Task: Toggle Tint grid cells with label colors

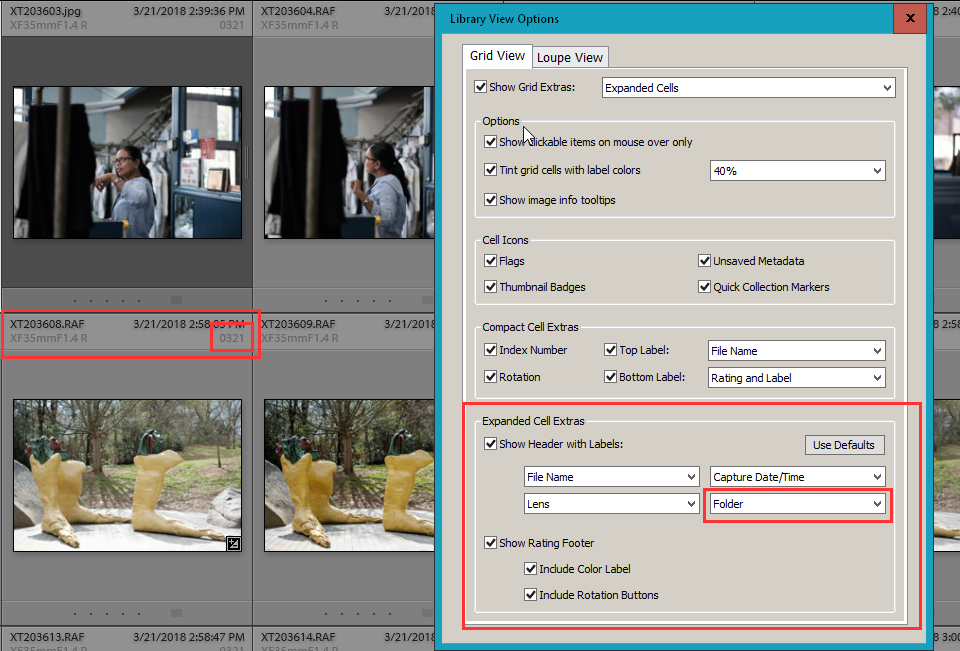Action: tap(491, 170)
